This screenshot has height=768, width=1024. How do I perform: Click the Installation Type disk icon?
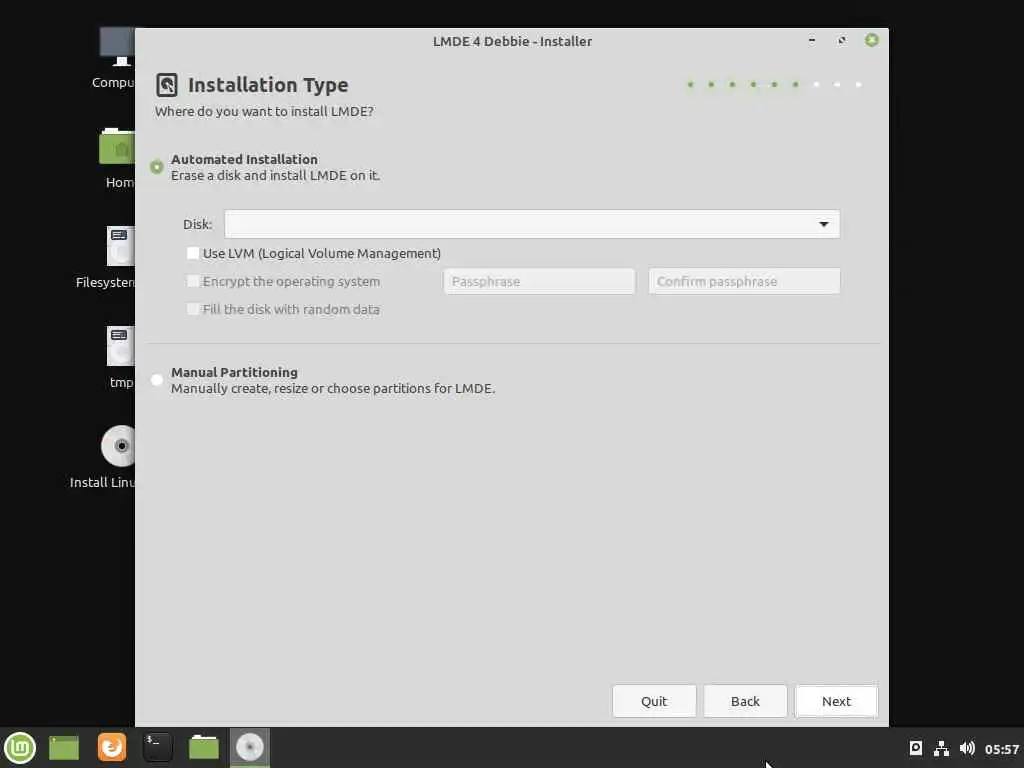[x=167, y=85]
